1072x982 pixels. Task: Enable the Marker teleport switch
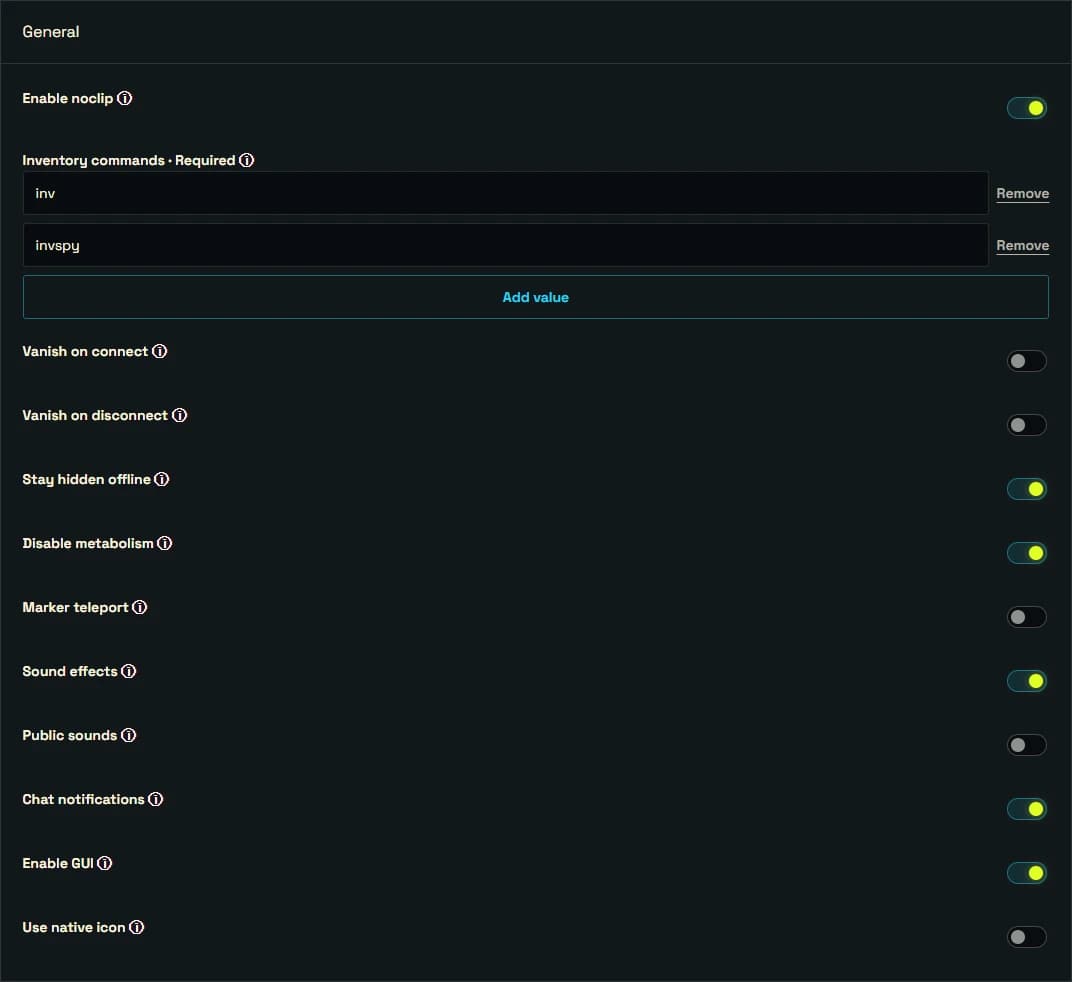1026,617
